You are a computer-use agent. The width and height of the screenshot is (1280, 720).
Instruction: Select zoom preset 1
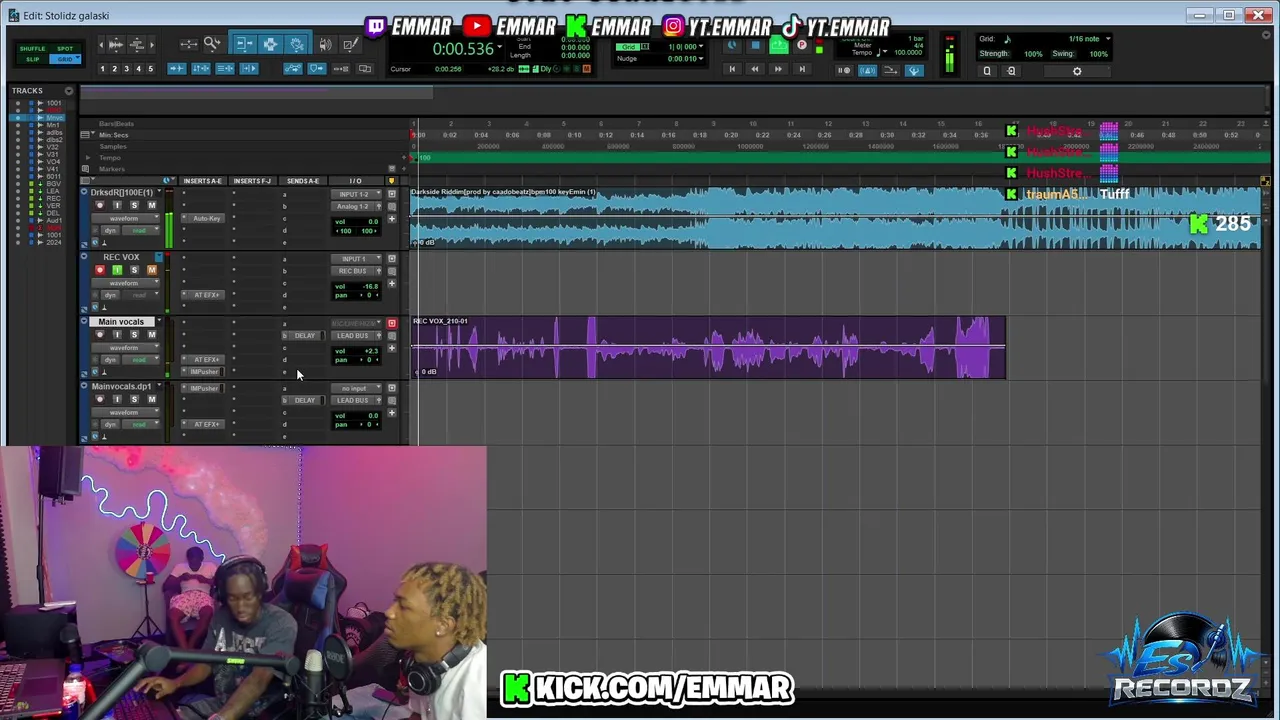tap(102, 69)
